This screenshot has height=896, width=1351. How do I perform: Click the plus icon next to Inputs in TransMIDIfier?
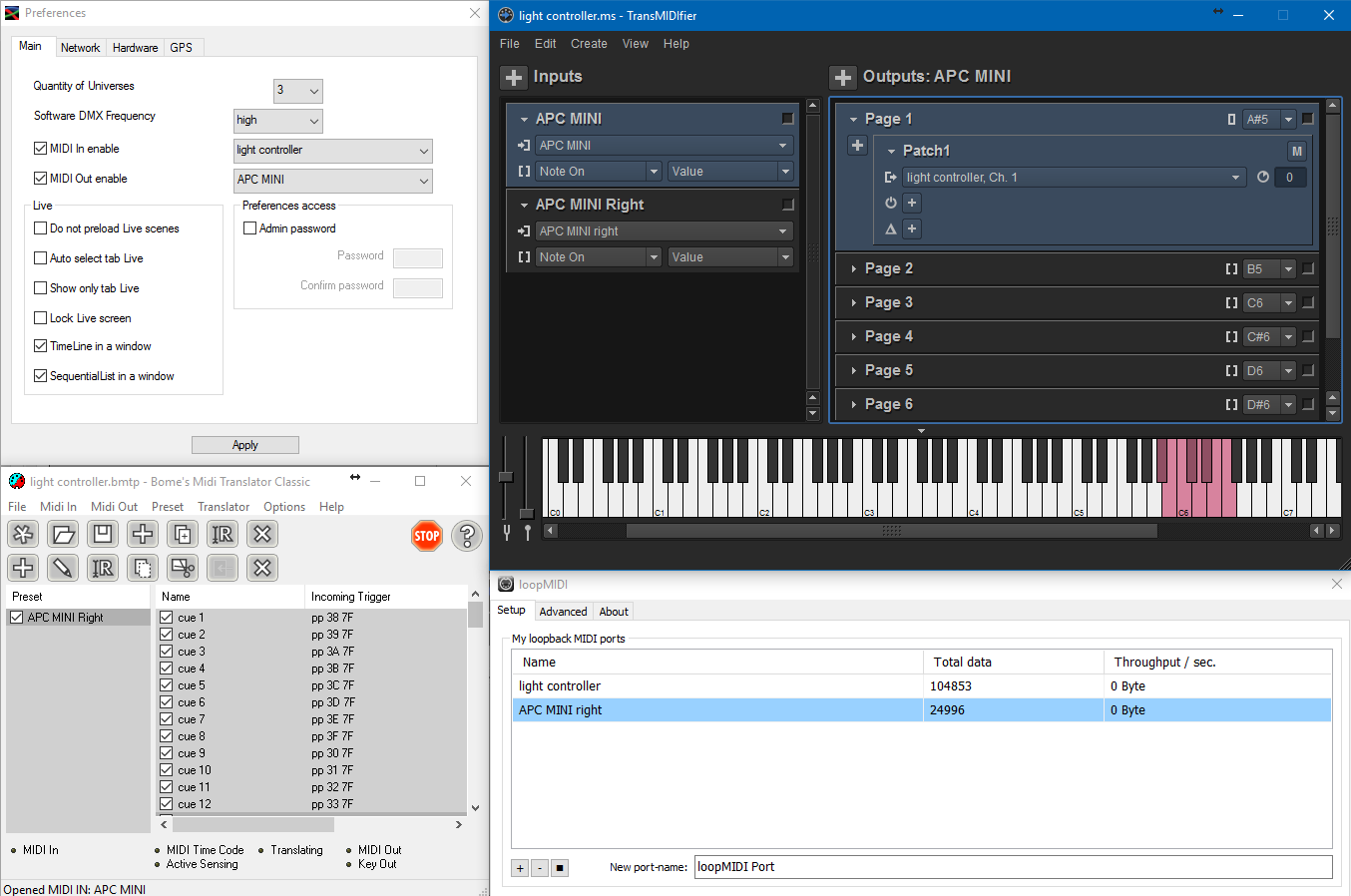pyautogui.click(x=514, y=77)
